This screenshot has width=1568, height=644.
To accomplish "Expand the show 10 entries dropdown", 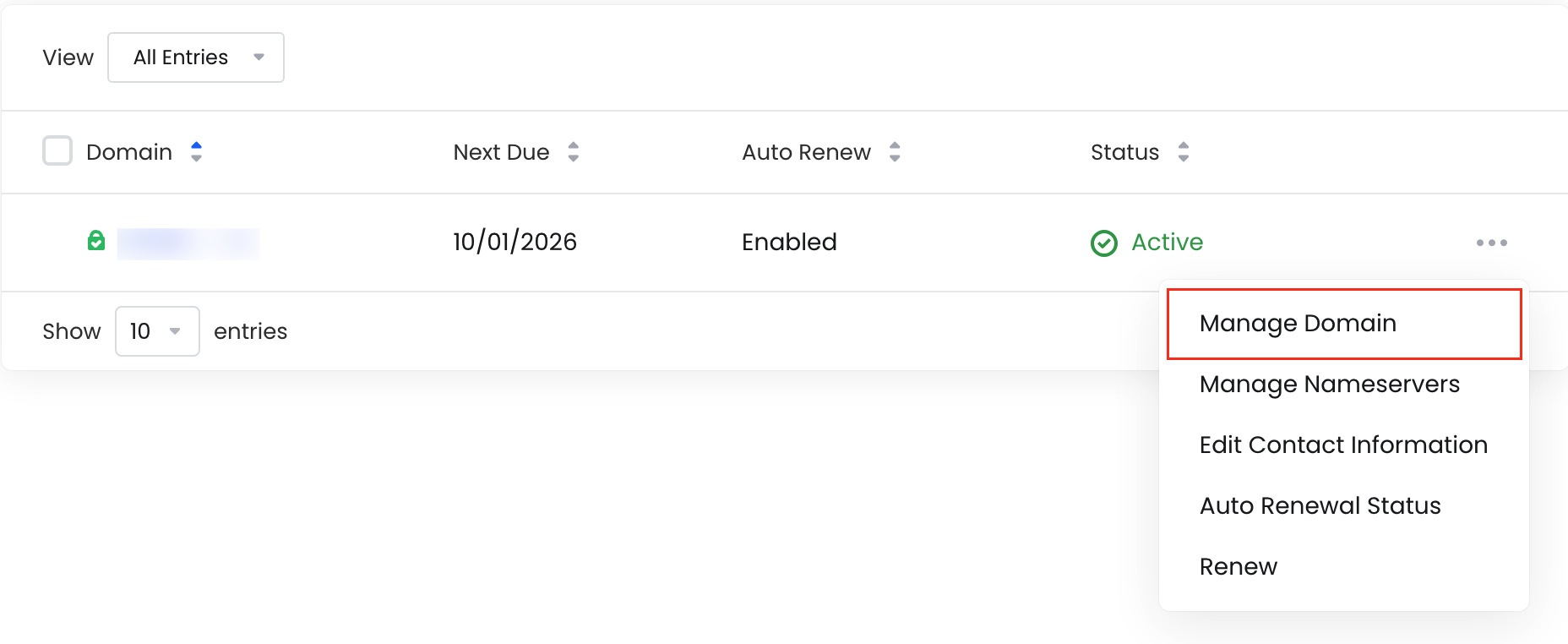I will (x=157, y=331).
